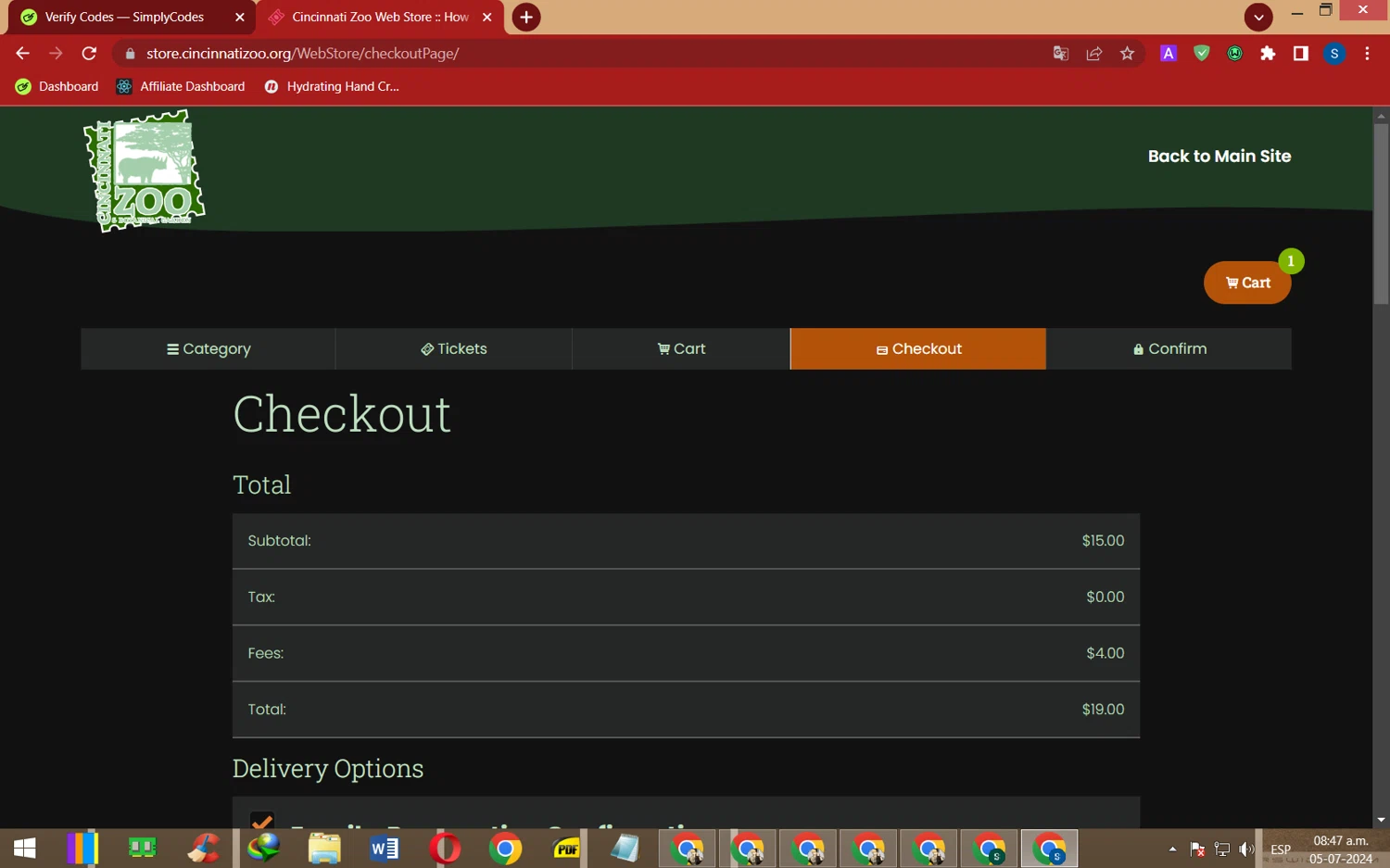Bookmark this page with the star icon
This screenshot has width=1390, height=868.
pyautogui.click(x=1127, y=54)
